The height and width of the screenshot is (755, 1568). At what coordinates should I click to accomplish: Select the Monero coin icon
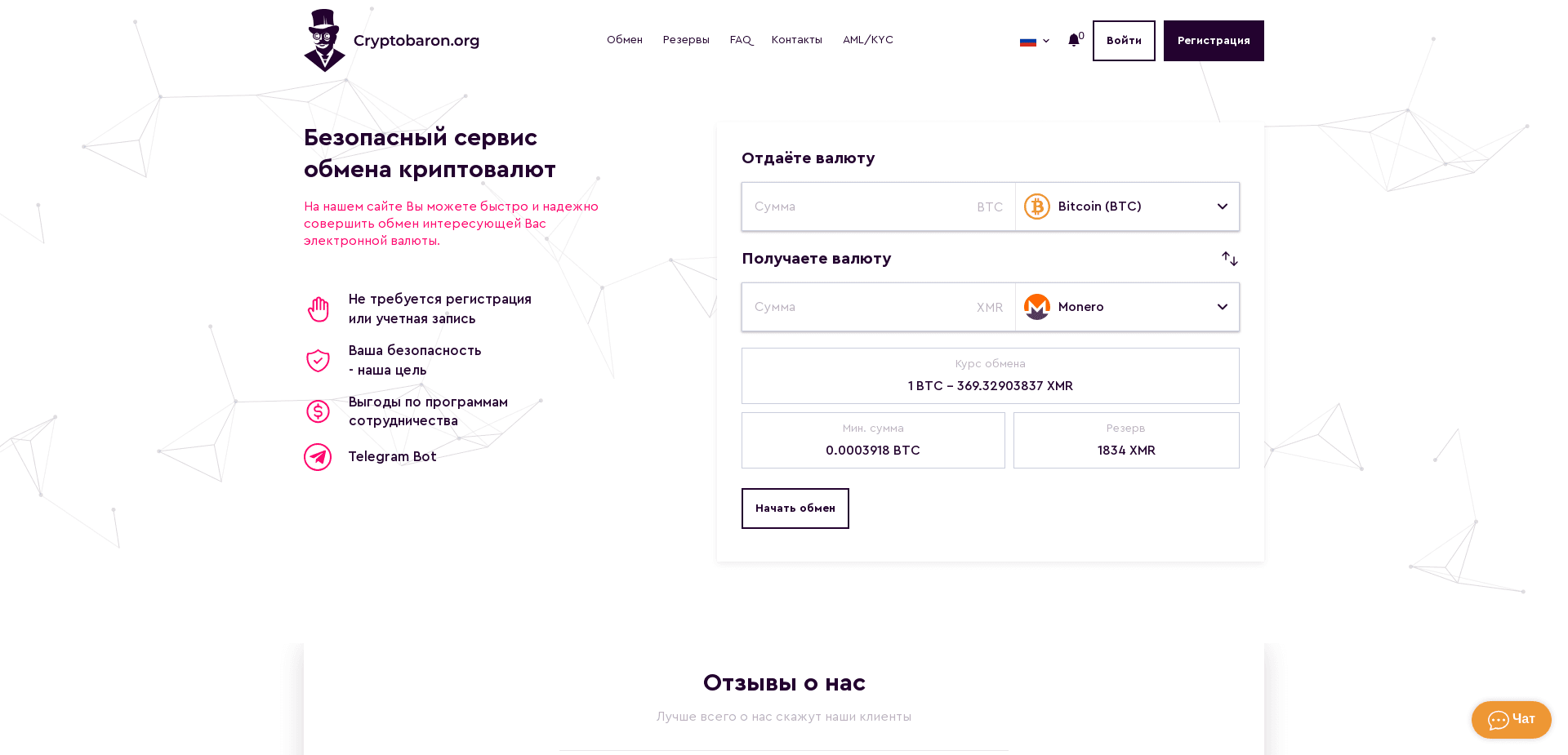click(x=1036, y=307)
